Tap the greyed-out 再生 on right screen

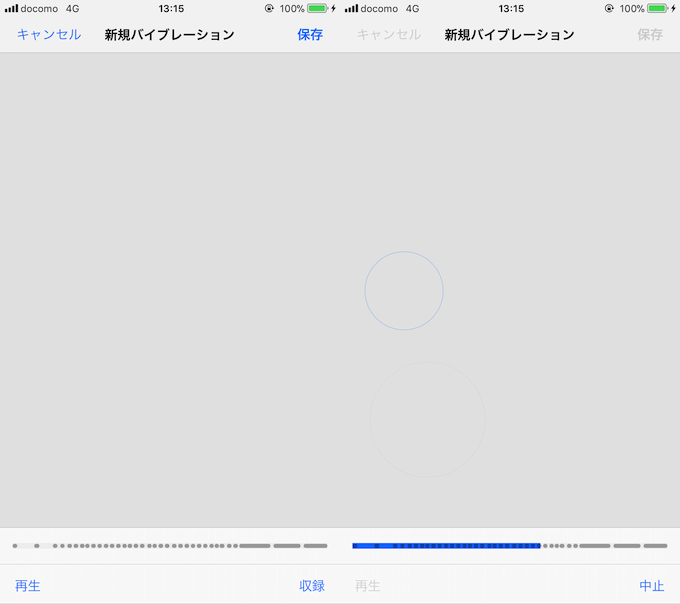pyautogui.click(x=368, y=586)
